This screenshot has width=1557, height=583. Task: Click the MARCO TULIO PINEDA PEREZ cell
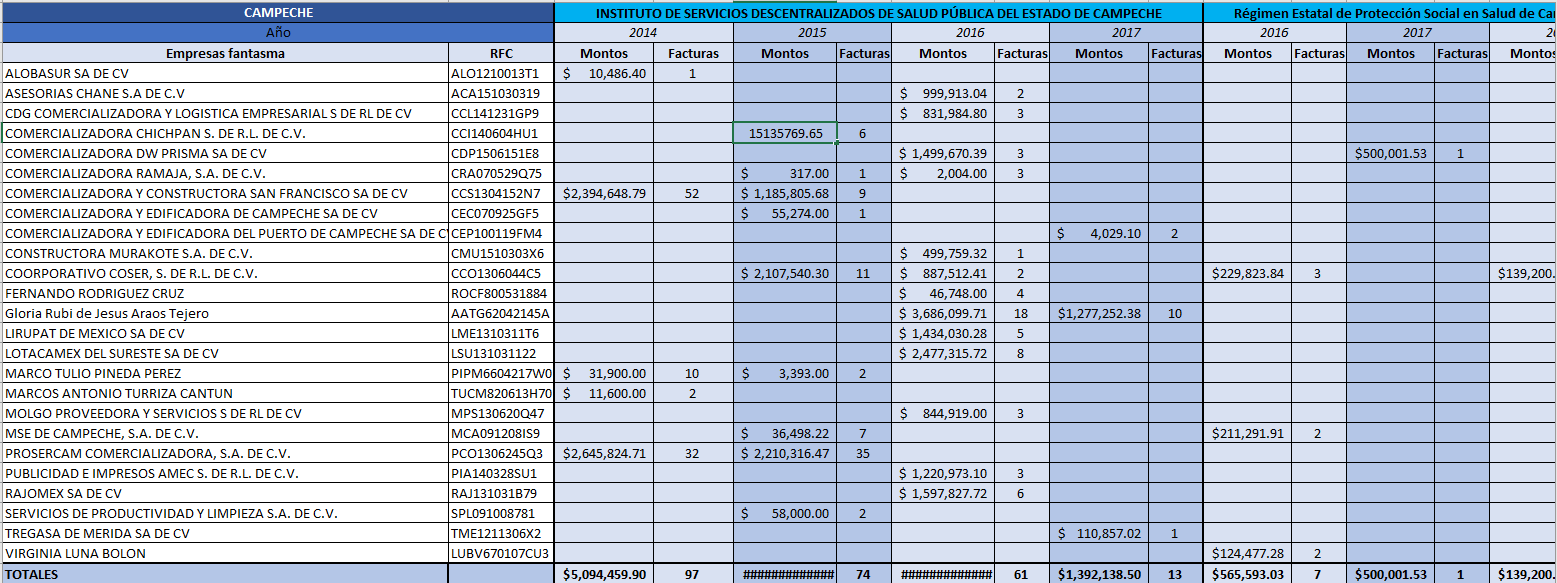(225, 373)
